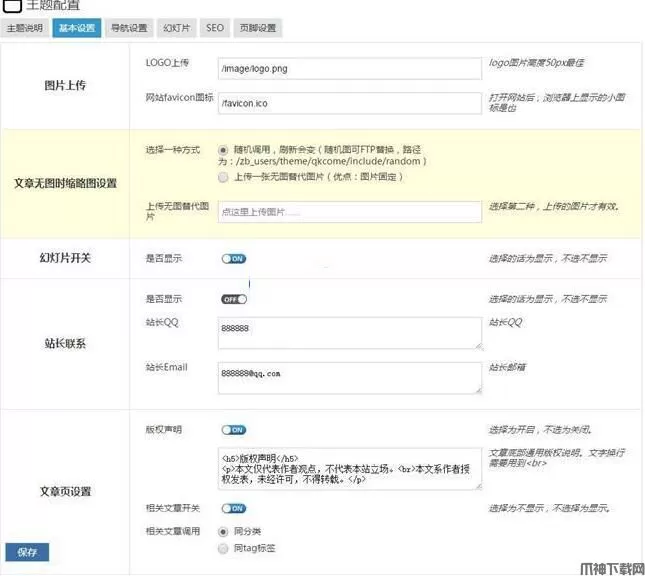
Task: Go to the 幻灯片 tab
Action: (x=177, y=28)
